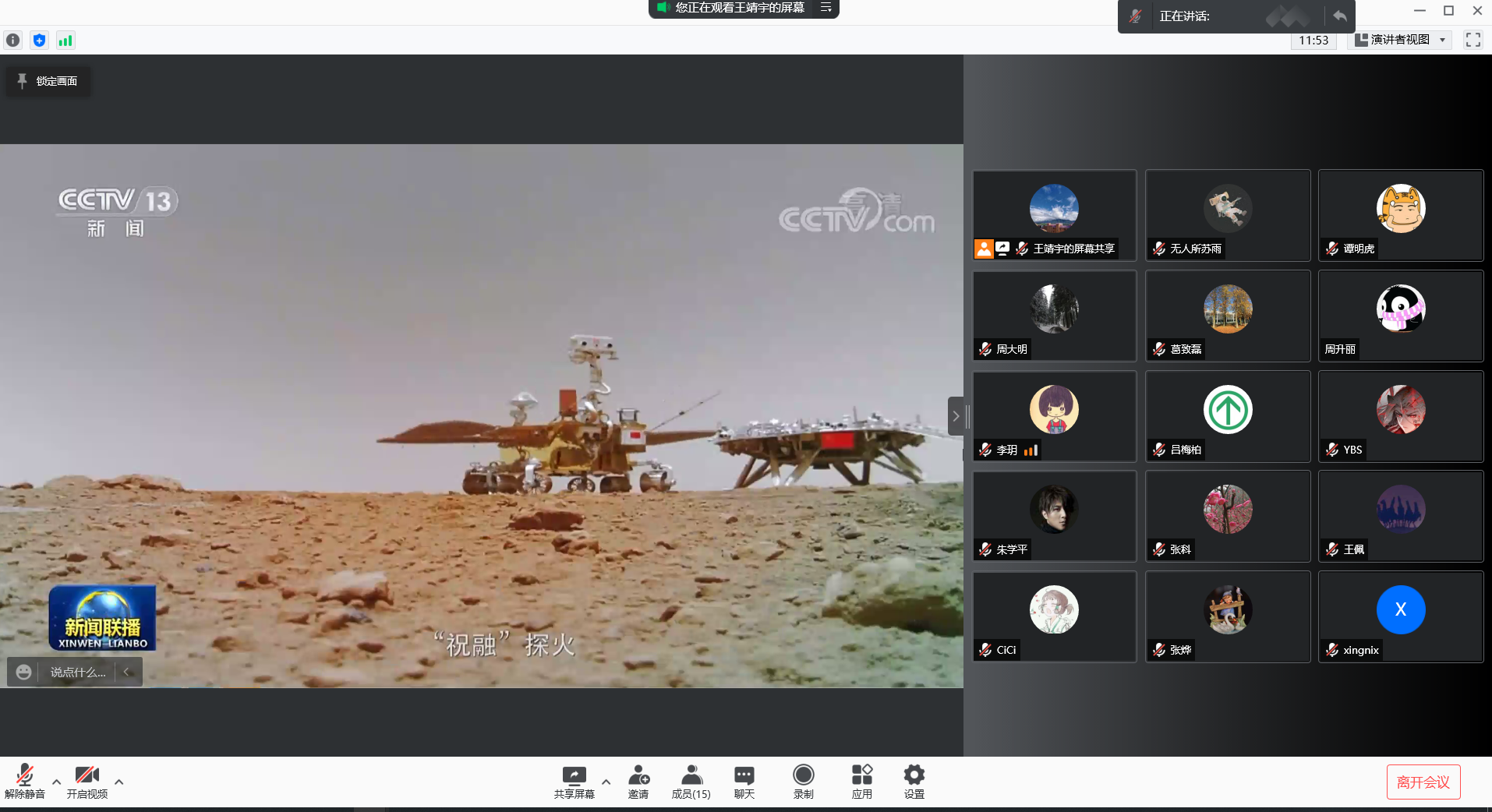Click the share screen button
Screen dimensions: 1492x812
click(574, 782)
